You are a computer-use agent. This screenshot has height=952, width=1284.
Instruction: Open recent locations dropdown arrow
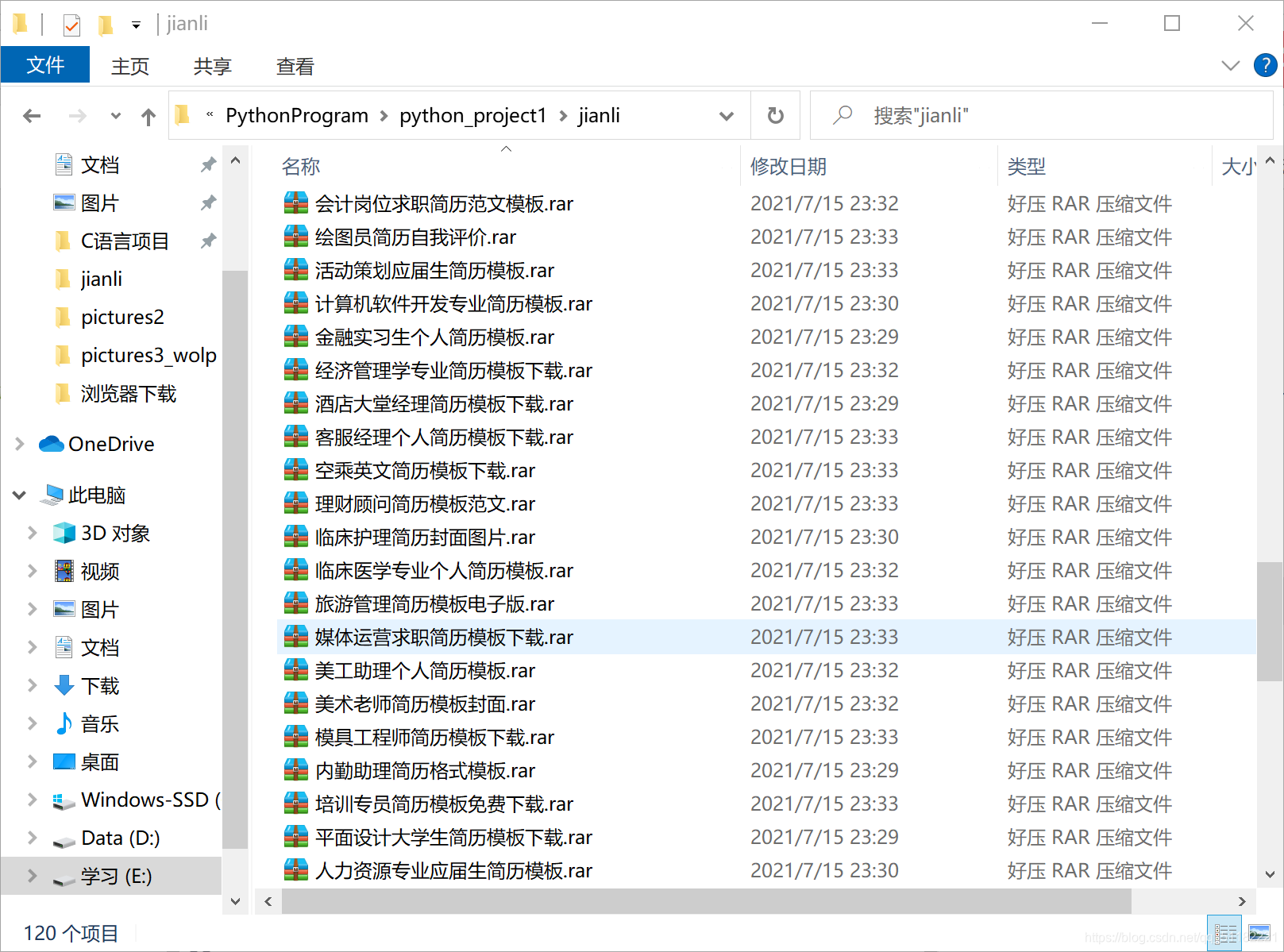(x=116, y=117)
